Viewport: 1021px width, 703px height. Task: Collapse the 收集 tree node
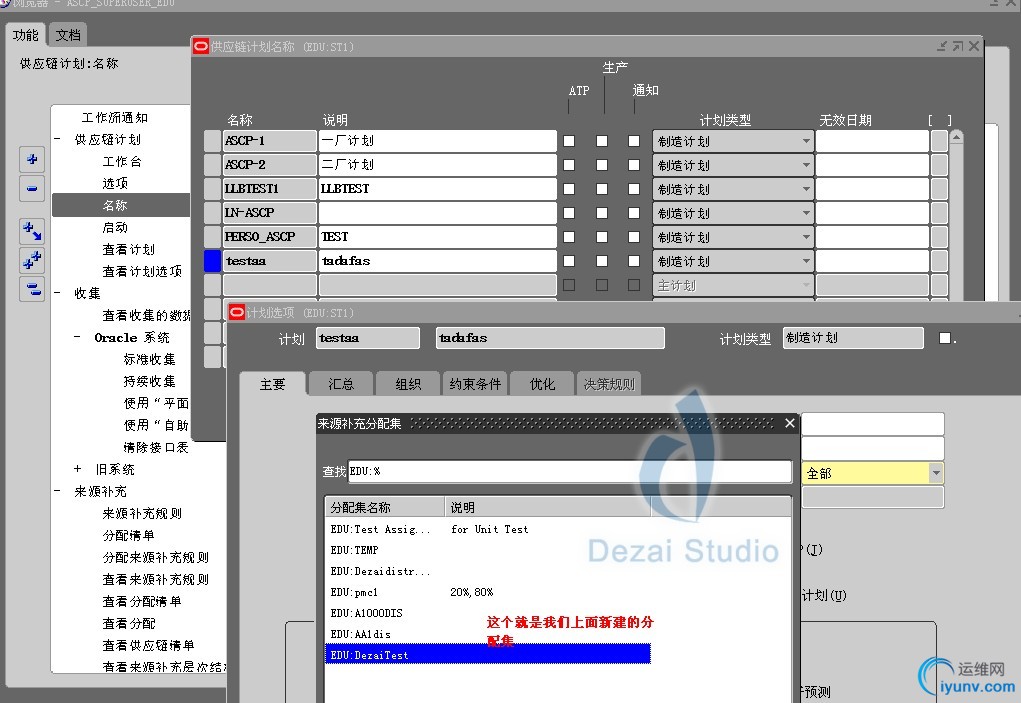pos(58,293)
